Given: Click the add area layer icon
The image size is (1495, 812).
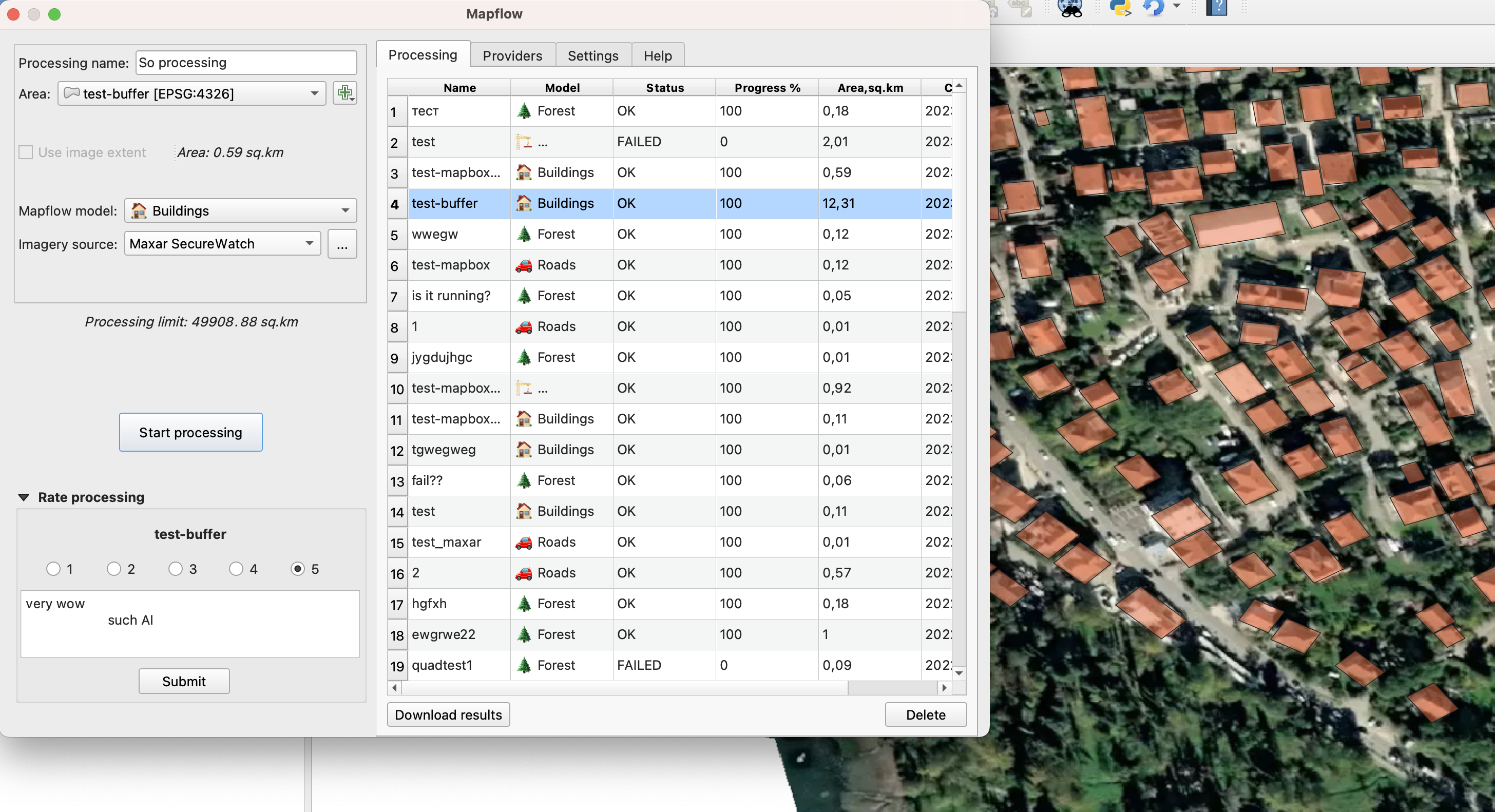Looking at the screenshot, I should pos(343,92).
